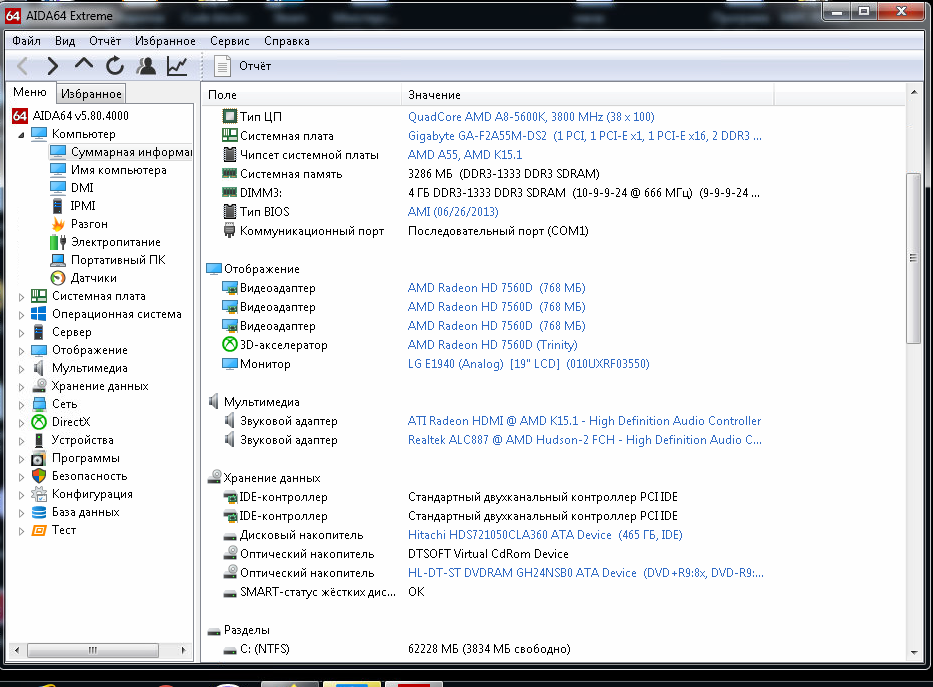Select Разгон flame icon in tree
This screenshot has width=933, height=687.
click(x=88, y=224)
